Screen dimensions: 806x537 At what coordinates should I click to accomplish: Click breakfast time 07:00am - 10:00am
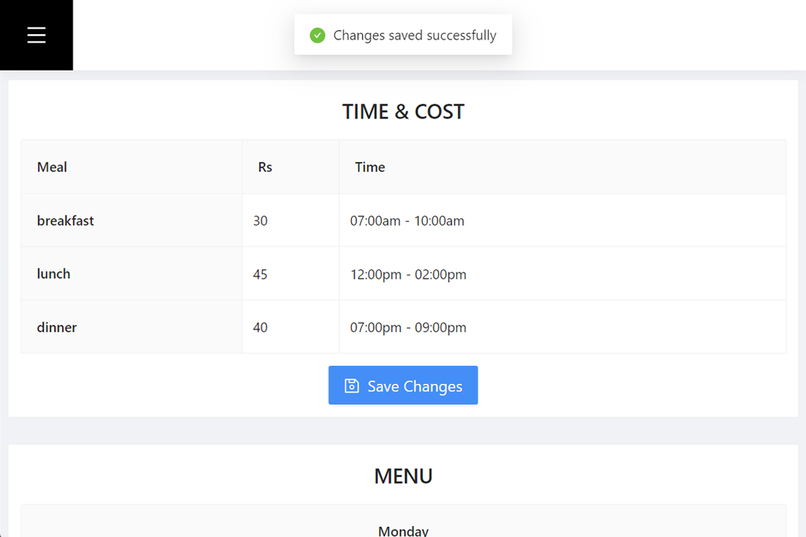[407, 221]
